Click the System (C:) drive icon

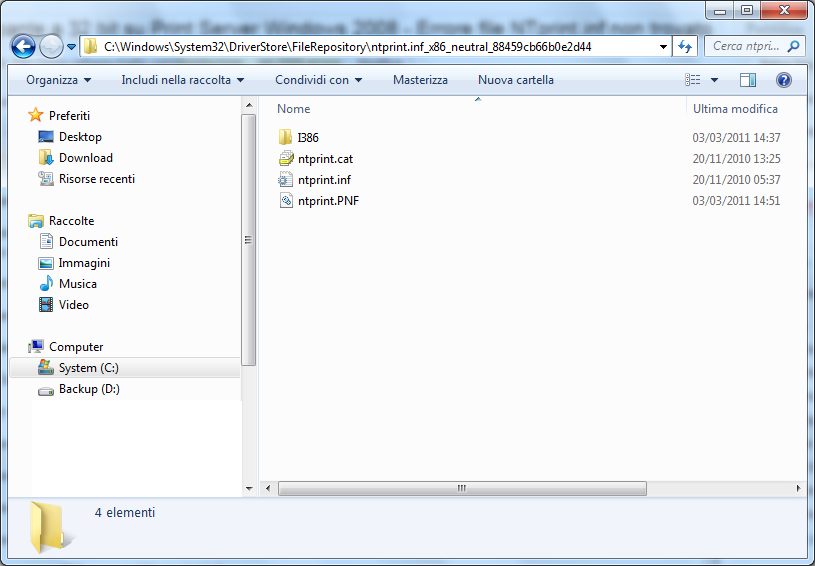click(46, 367)
